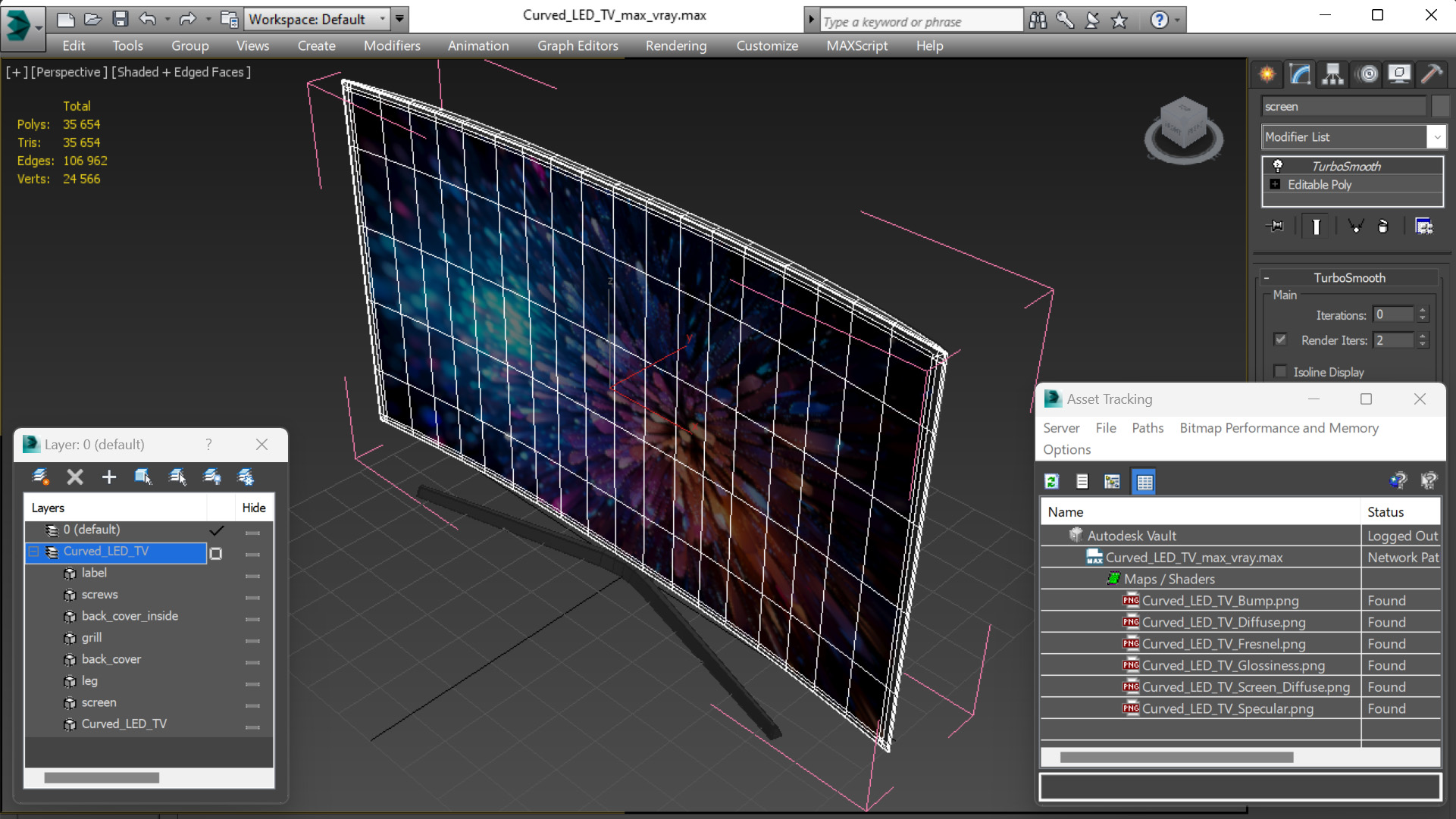Screen dimensions: 1456x819
Task: Expand the Editable Poly stack entry
Action: [1275, 184]
